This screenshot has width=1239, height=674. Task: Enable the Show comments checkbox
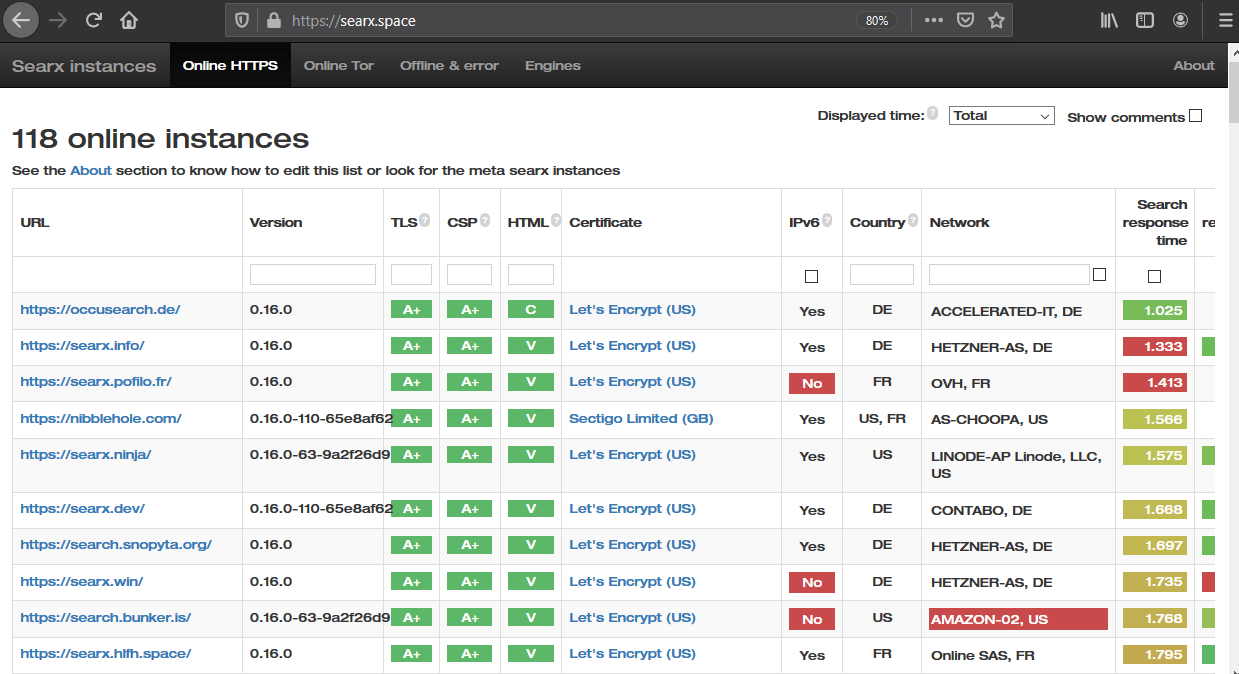[x=1195, y=116]
